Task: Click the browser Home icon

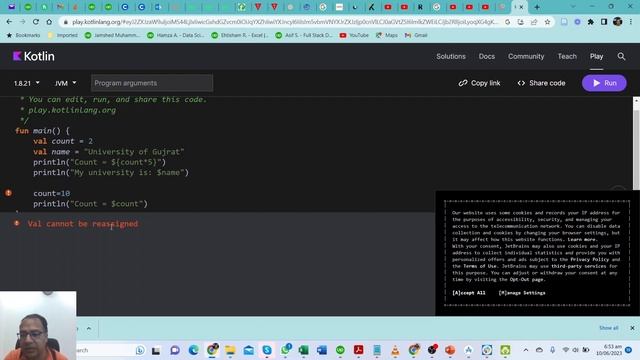Action: (49, 22)
